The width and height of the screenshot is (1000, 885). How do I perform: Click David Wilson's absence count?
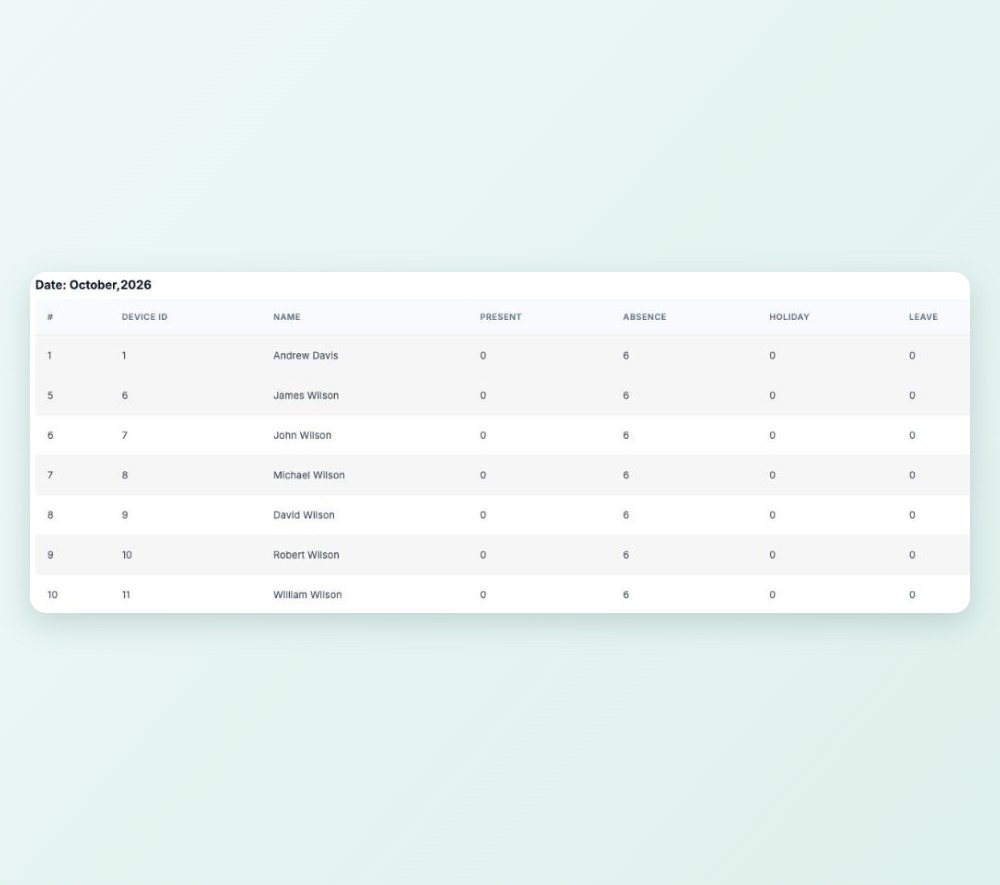[x=626, y=515]
